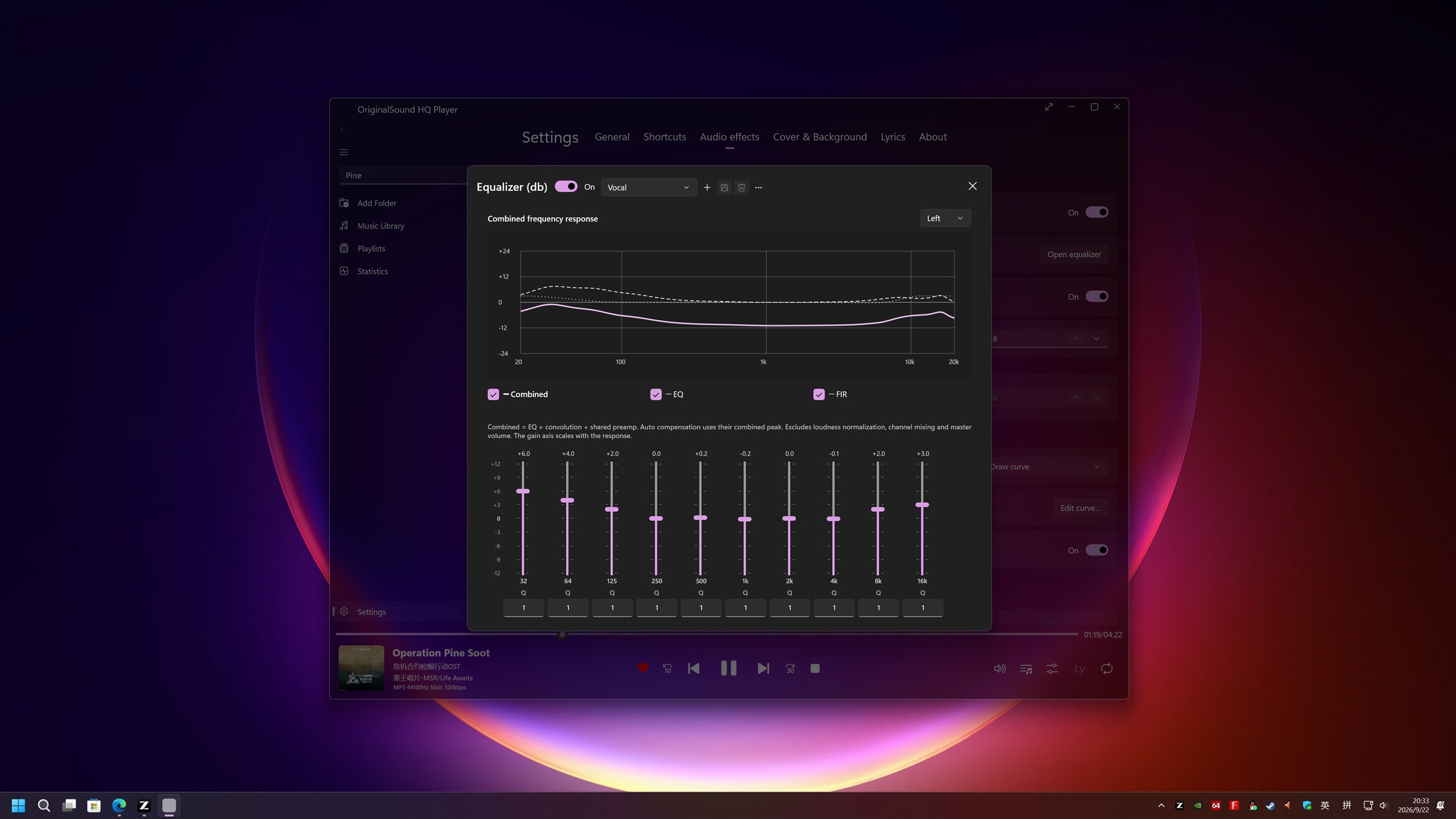Click the down arrow stepper near value 8
This screenshot has height=819, width=1456.
coord(1096,338)
